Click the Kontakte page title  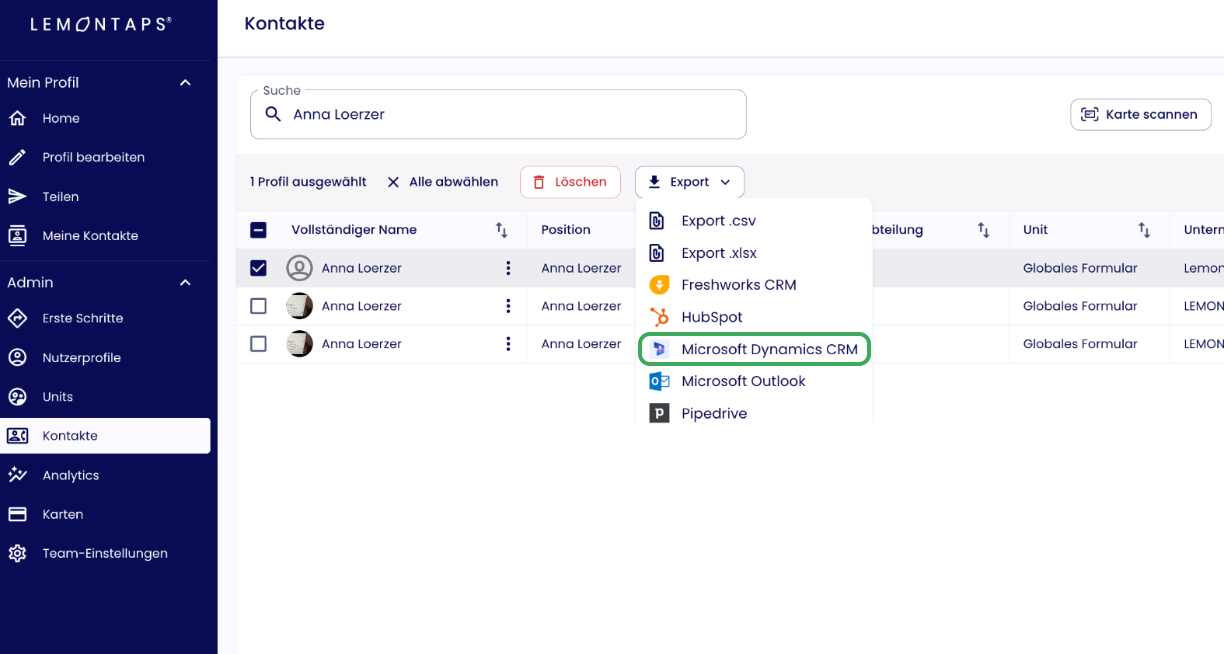click(x=284, y=23)
